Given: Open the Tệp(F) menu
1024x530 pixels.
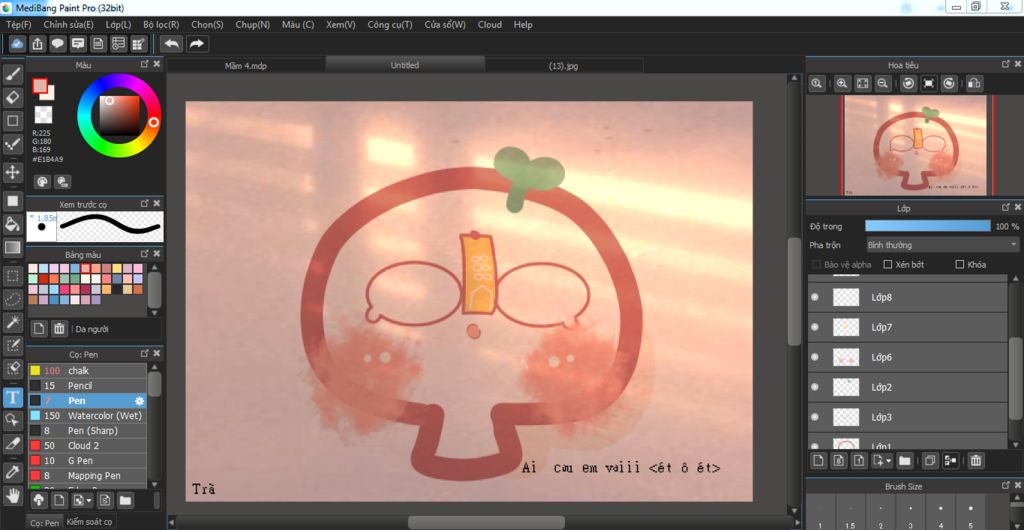Looking at the screenshot, I should click(18, 24).
